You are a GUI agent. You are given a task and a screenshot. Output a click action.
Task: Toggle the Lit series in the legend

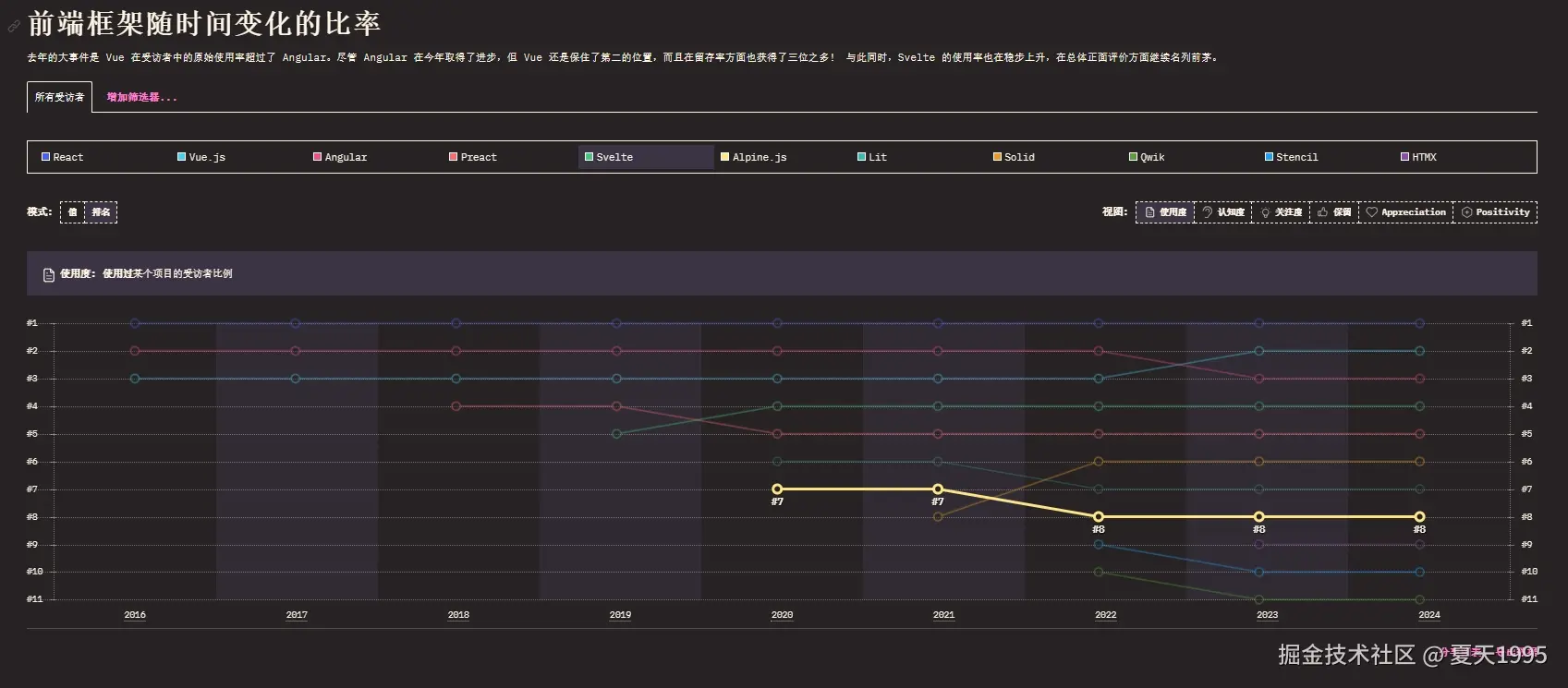pyautogui.click(x=918, y=157)
